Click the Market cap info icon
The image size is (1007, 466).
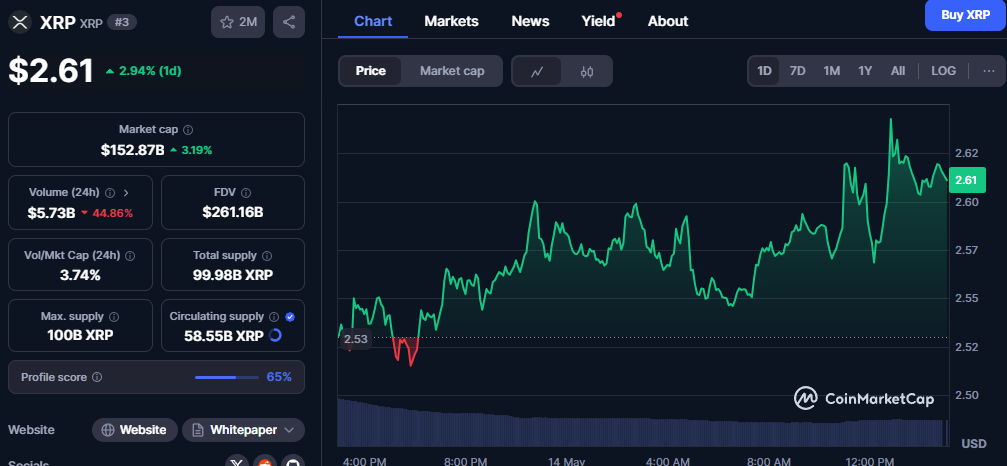click(188, 130)
